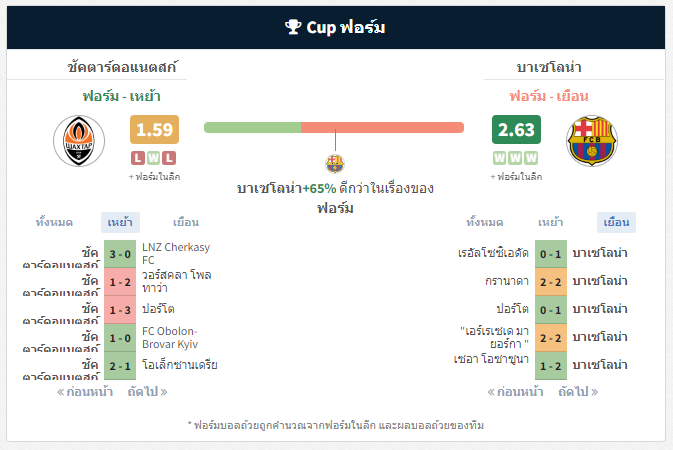Screen dimensions: 673x450
Task: Switch to เหย้า tab under Barcelona
Action: [x=551, y=222]
